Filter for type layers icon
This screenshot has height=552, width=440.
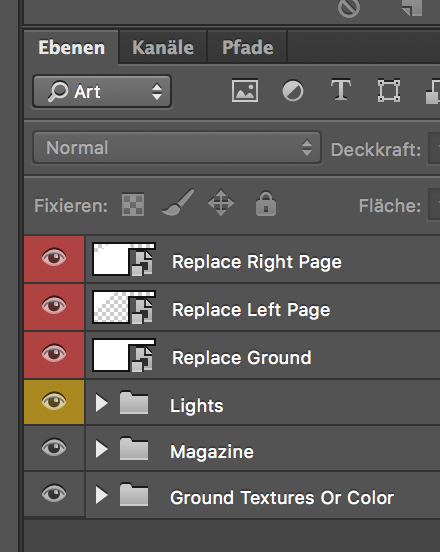tap(341, 90)
